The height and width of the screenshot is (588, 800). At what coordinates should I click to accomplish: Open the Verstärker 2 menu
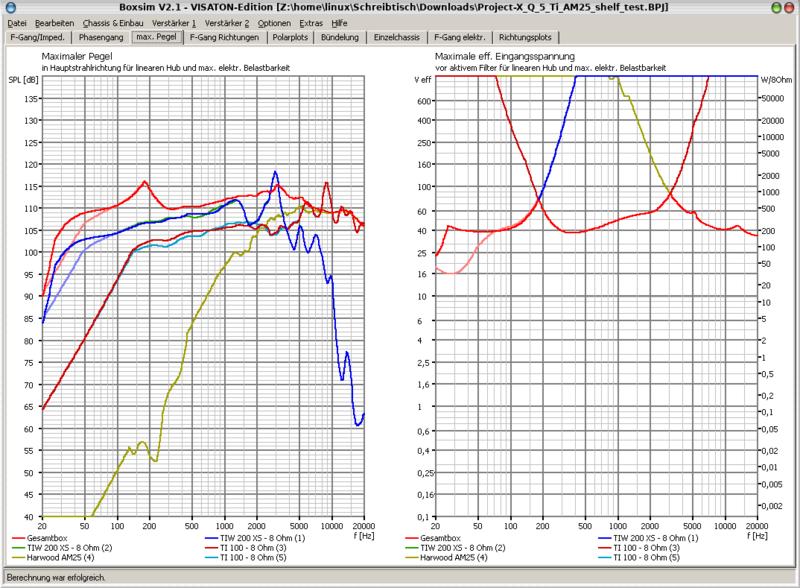click(x=227, y=23)
